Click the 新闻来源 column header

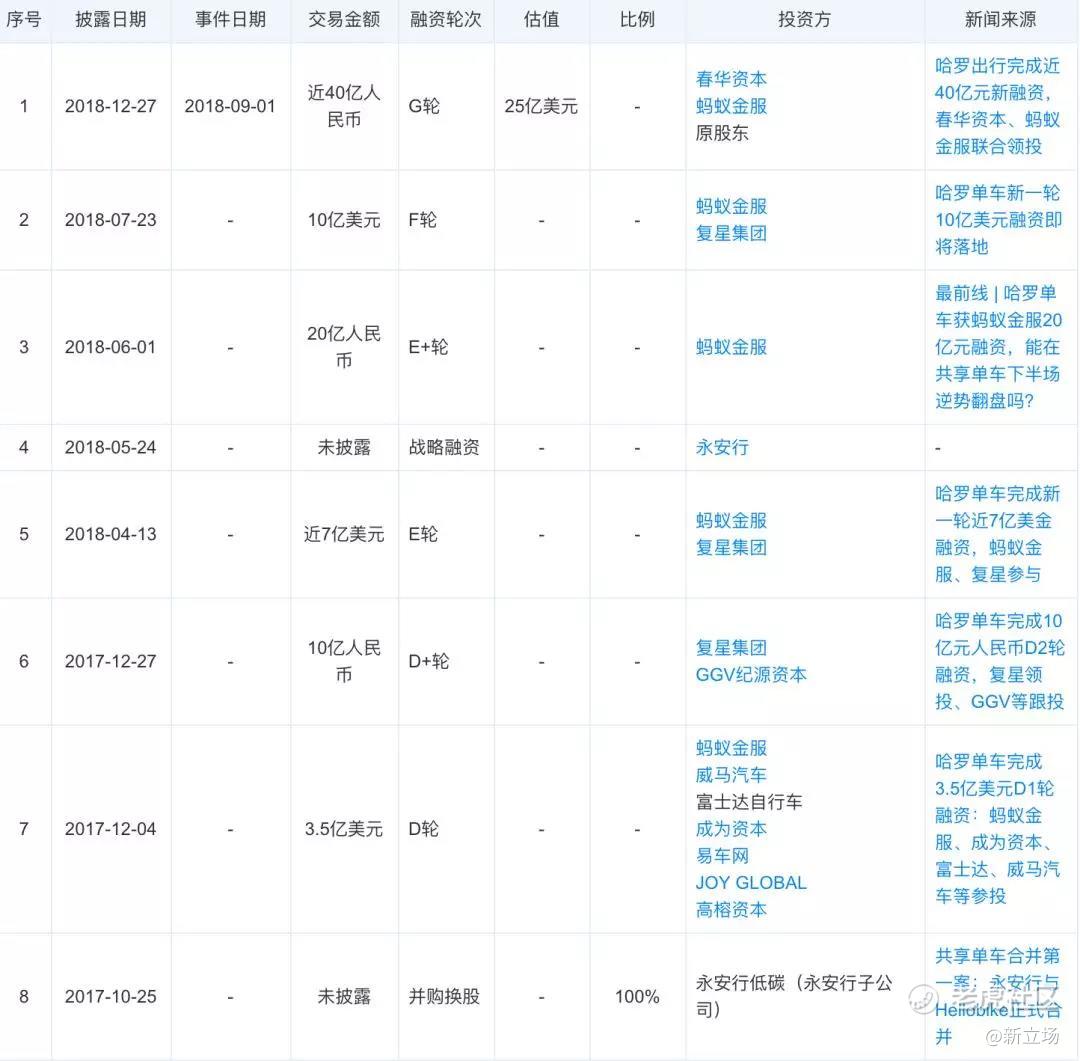[1000, 19]
